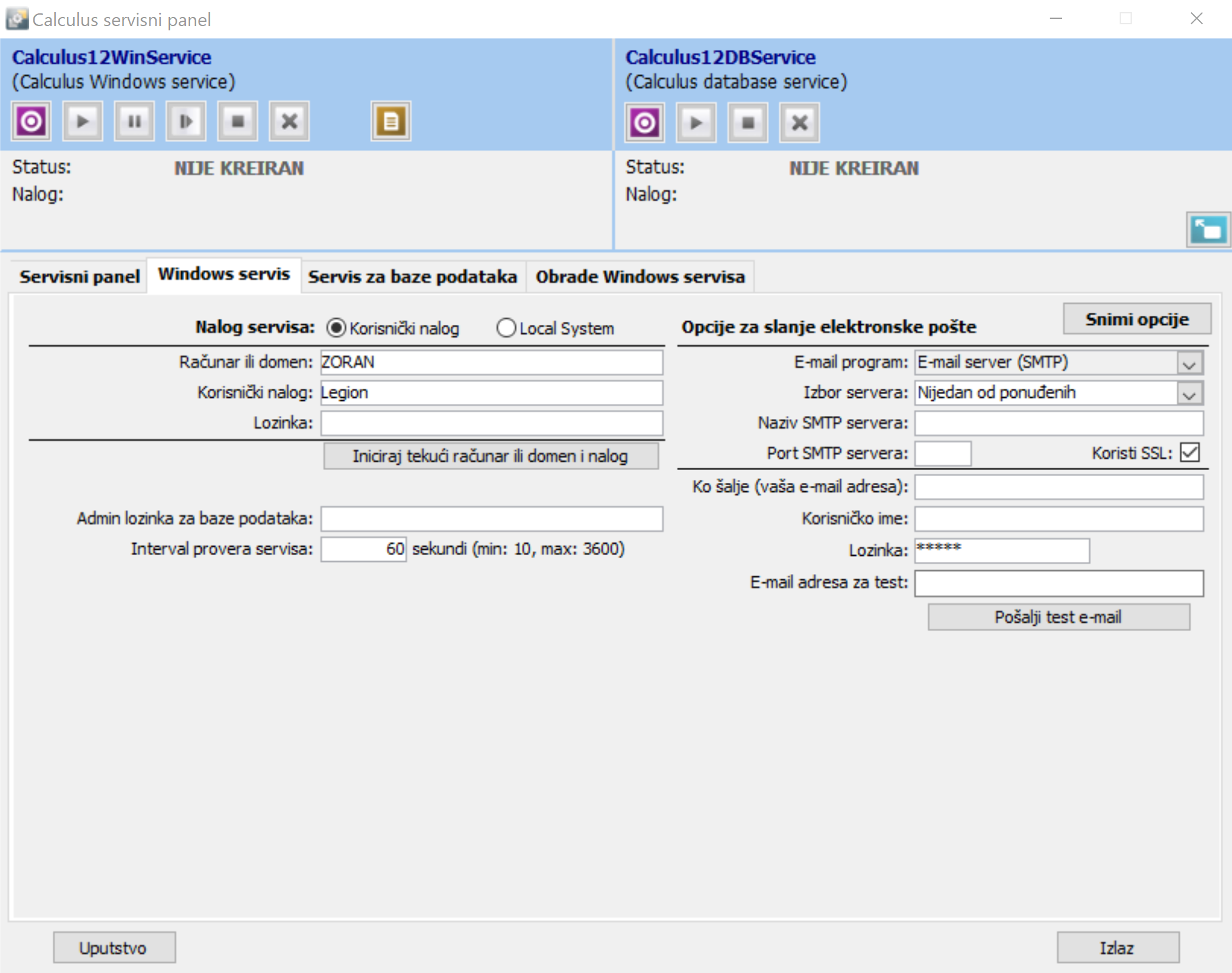
Task: Stop the Calculus database service
Action: point(748,123)
